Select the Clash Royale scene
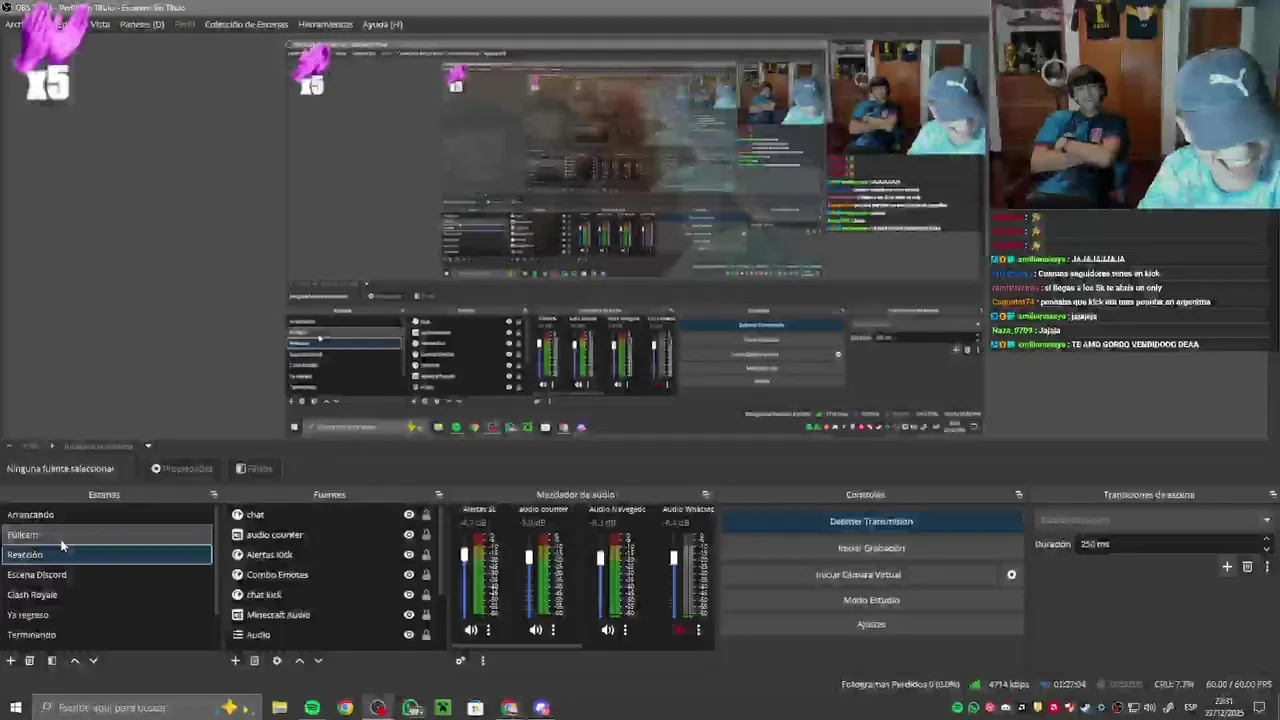Image resolution: width=1280 pixels, height=720 pixels. (107, 595)
